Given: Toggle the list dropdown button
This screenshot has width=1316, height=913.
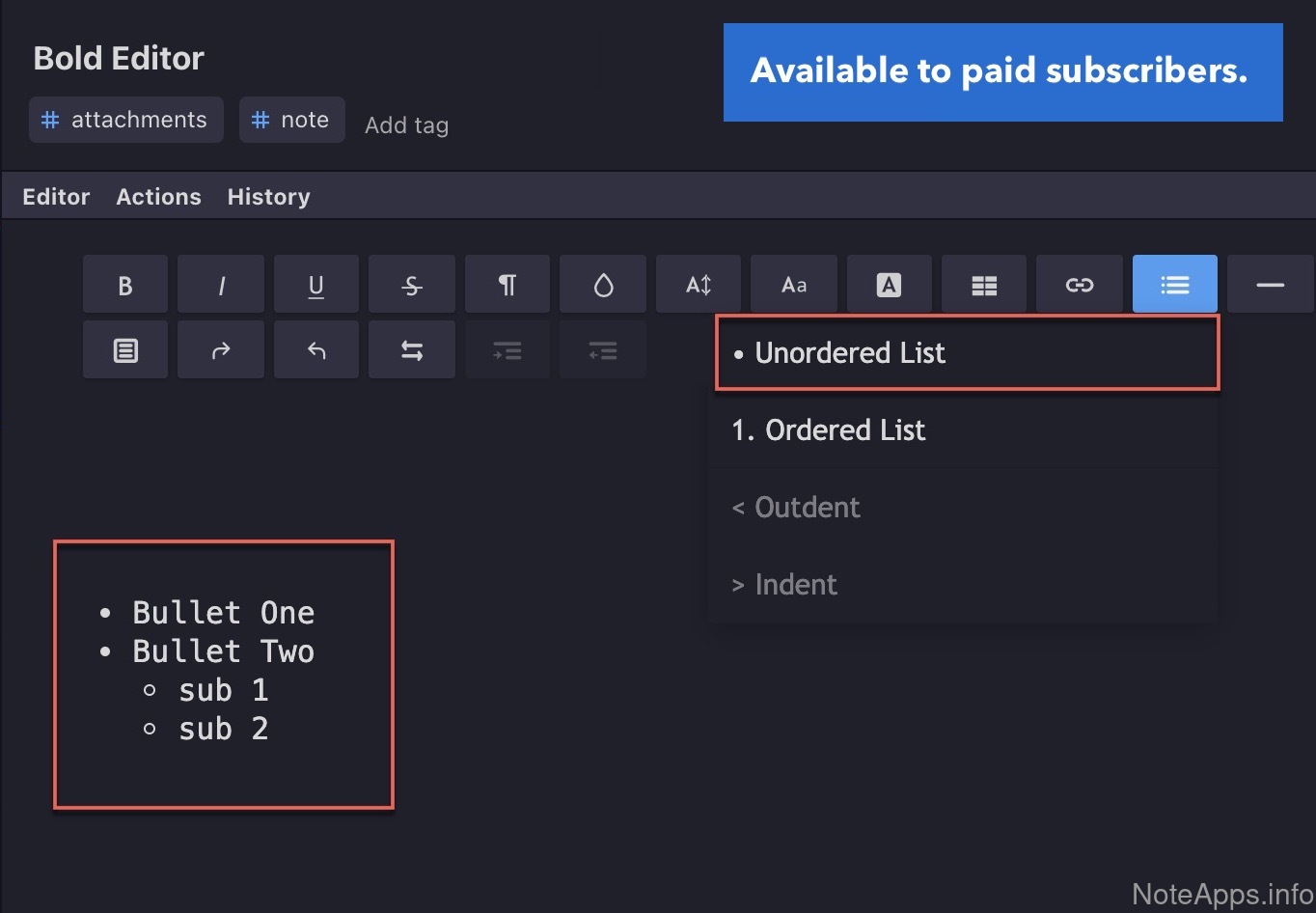Looking at the screenshot, I should click(1174, 285).
